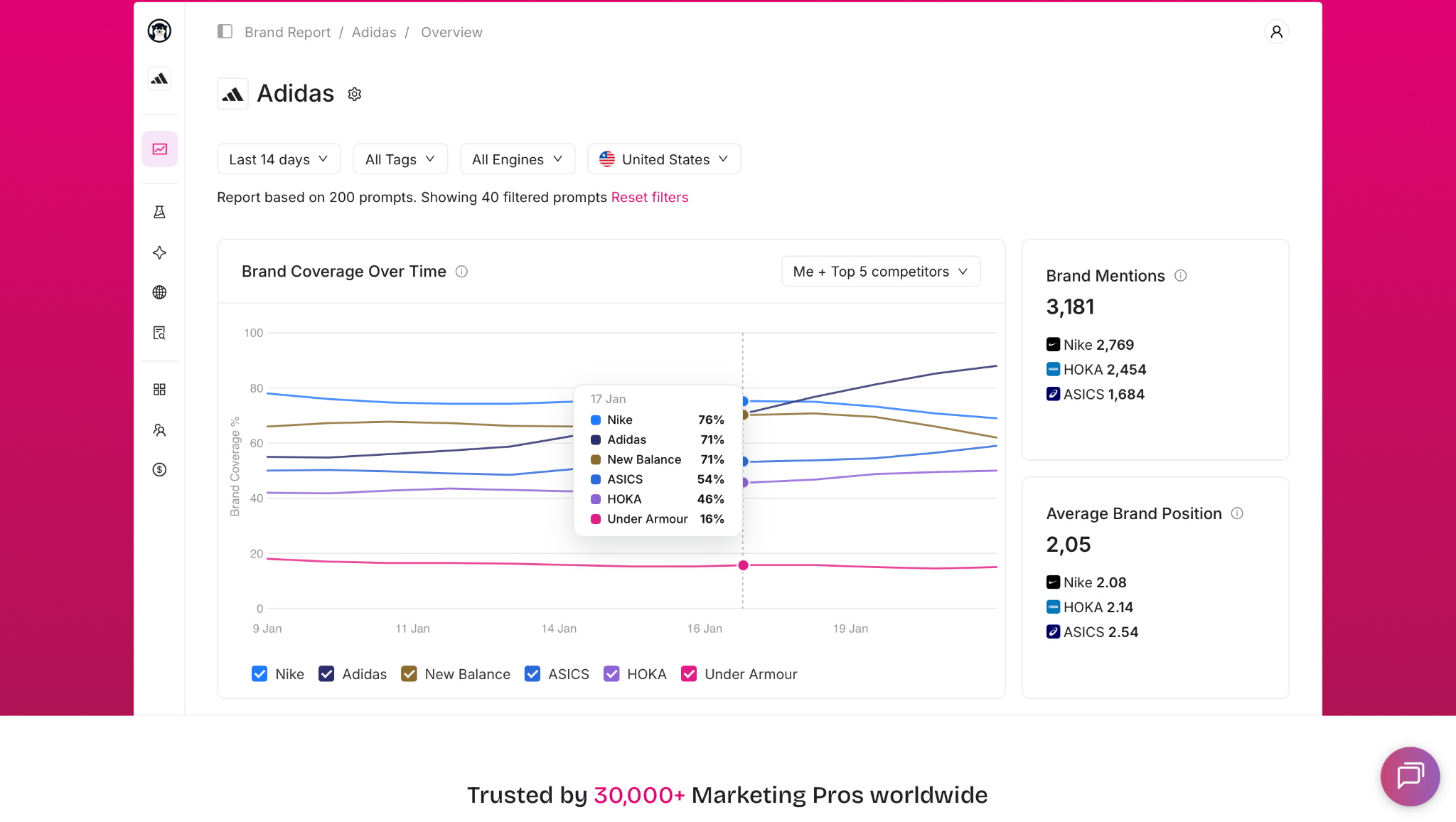1456x822 pixels.
Task: Open the United States country selector
Action: click(x=664, y=159)
